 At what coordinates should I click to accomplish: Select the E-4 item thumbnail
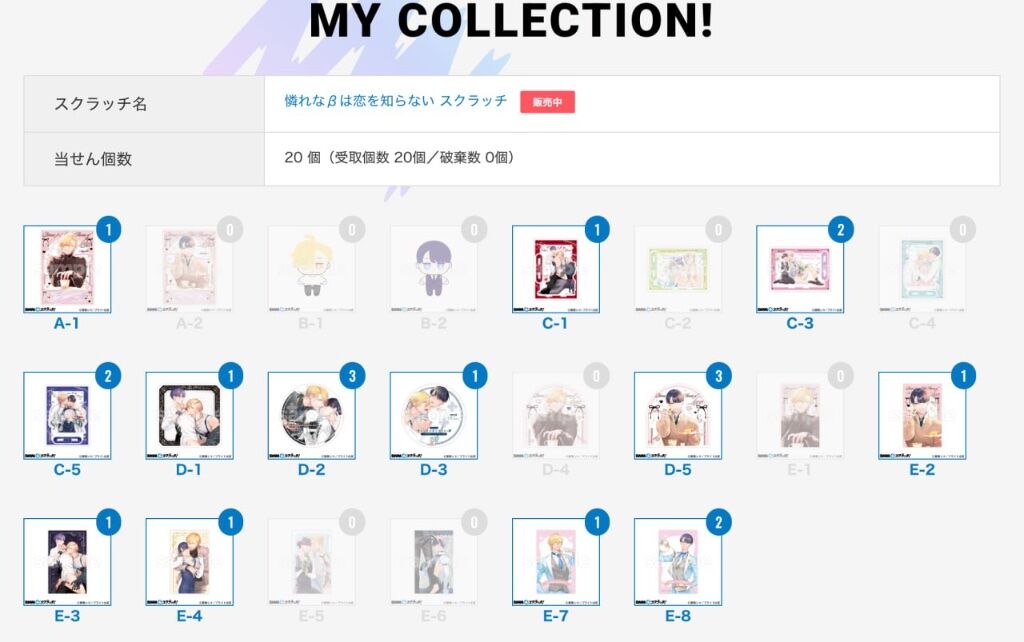(x=189, y=562)
